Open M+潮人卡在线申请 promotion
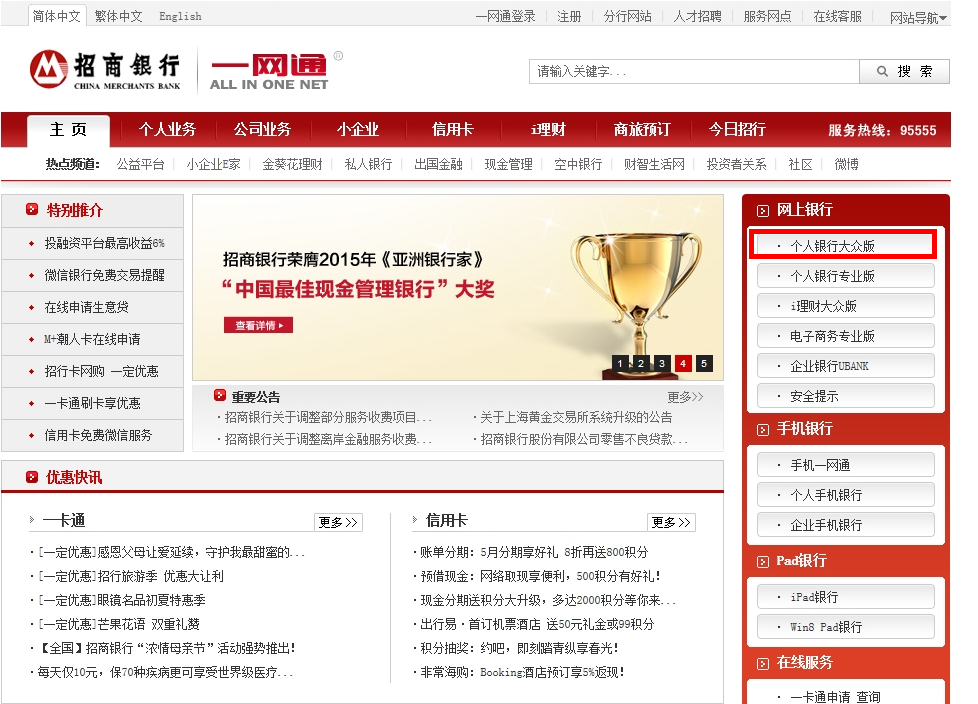The image size is (978, 704). (92, 339)
